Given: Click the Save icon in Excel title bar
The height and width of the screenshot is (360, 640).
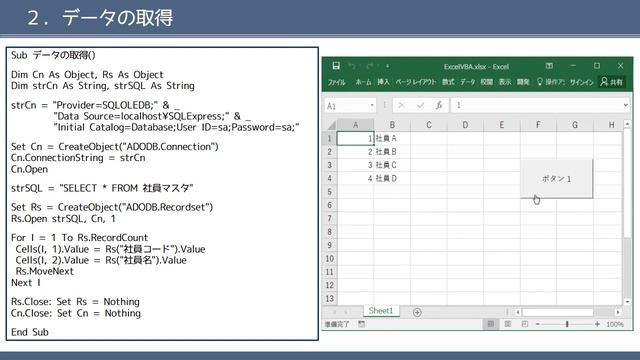Looking at the screenshot, I should coord(336,66).
